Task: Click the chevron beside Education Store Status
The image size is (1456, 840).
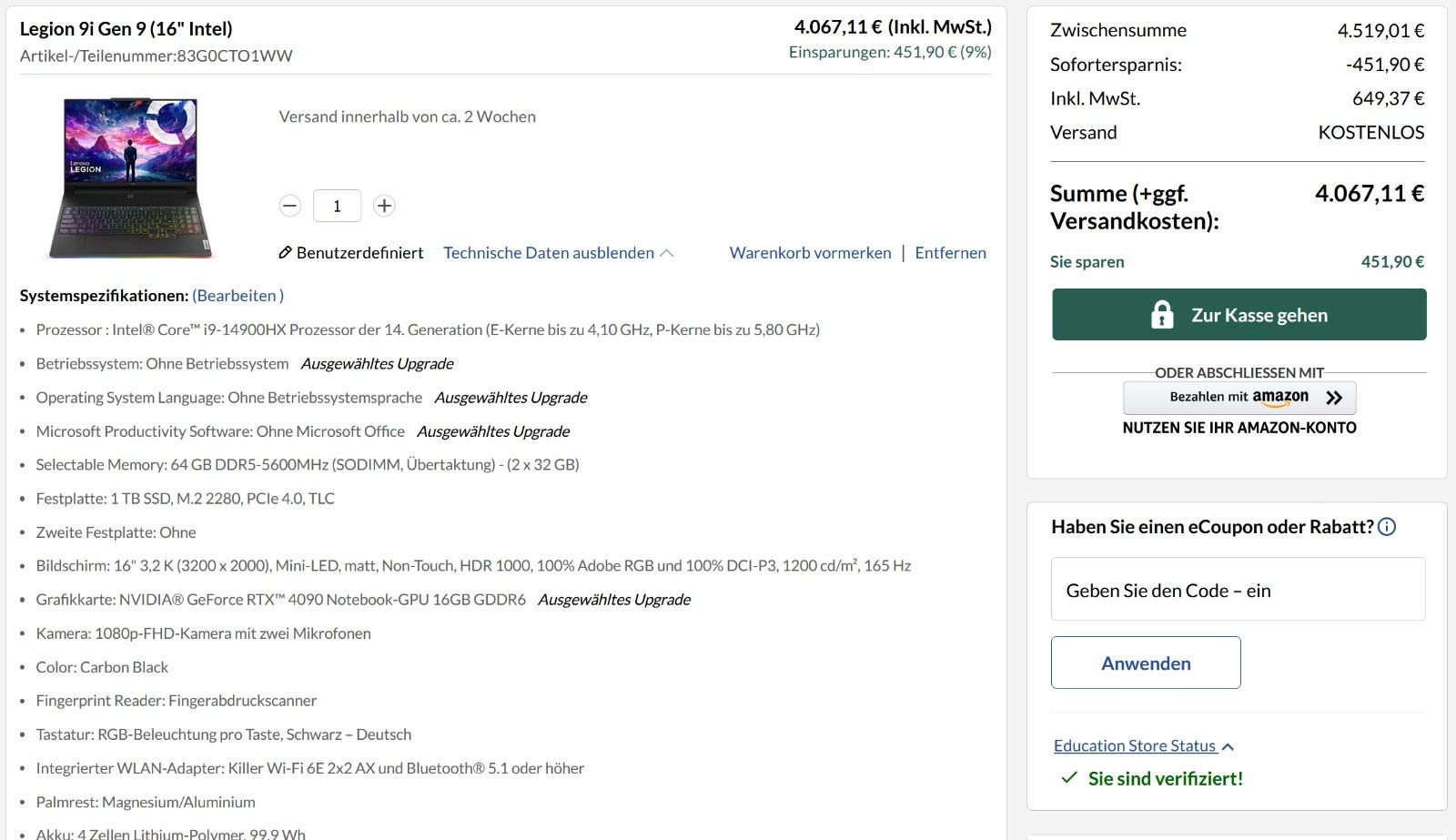Action: (1228, 747)
